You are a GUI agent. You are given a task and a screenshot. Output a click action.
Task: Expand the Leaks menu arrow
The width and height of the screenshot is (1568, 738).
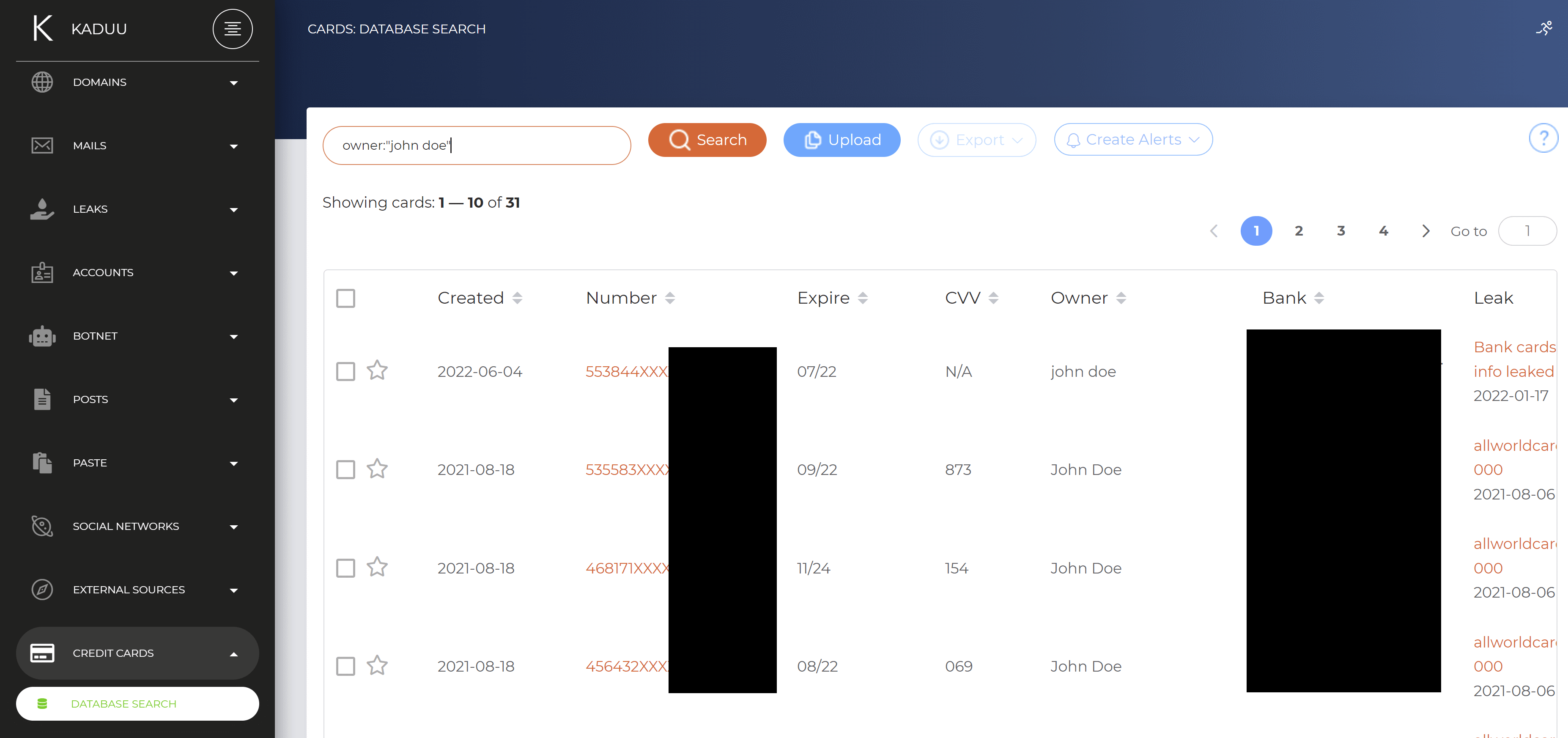tap(234, 210)
